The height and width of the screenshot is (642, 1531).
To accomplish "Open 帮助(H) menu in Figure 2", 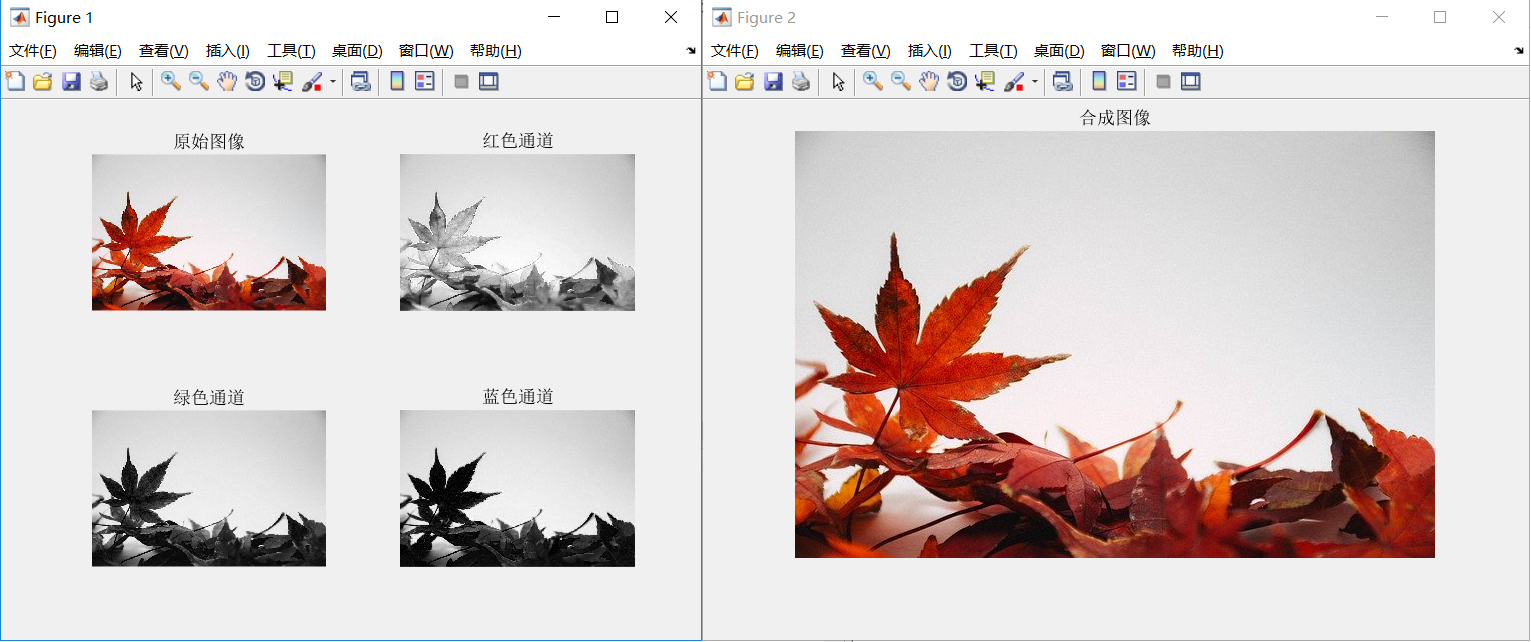I will (x=1198, y=51).
